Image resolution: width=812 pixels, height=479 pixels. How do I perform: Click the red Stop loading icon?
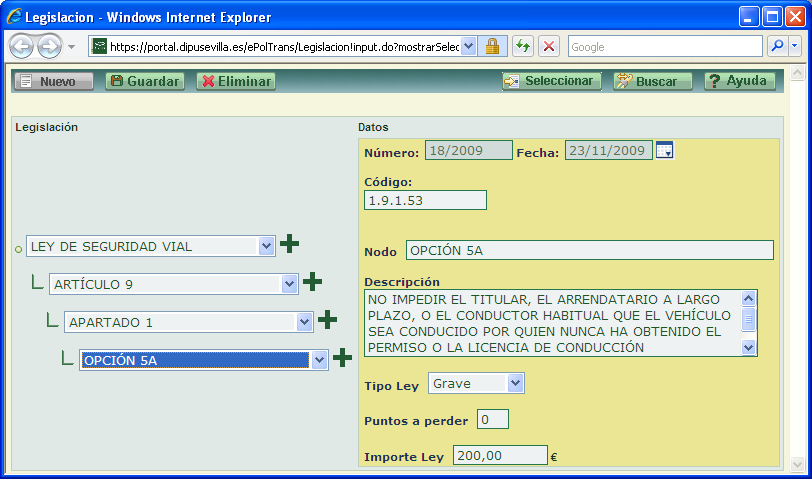(x=549, y=47)
